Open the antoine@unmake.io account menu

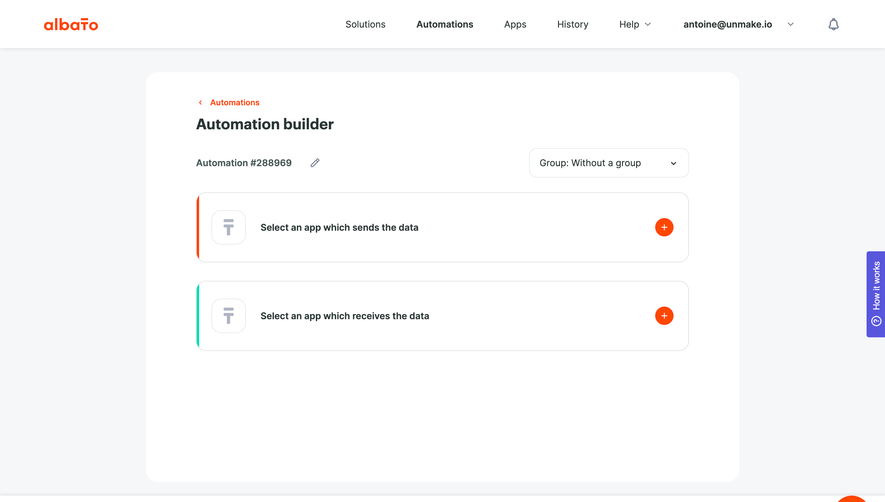[738, 24]
